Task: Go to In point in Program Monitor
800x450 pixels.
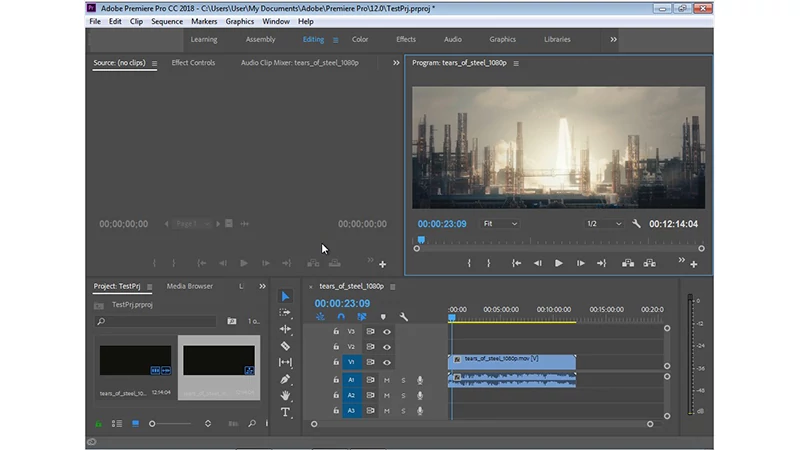Action: pyautogui.click(x=516, y=263)
